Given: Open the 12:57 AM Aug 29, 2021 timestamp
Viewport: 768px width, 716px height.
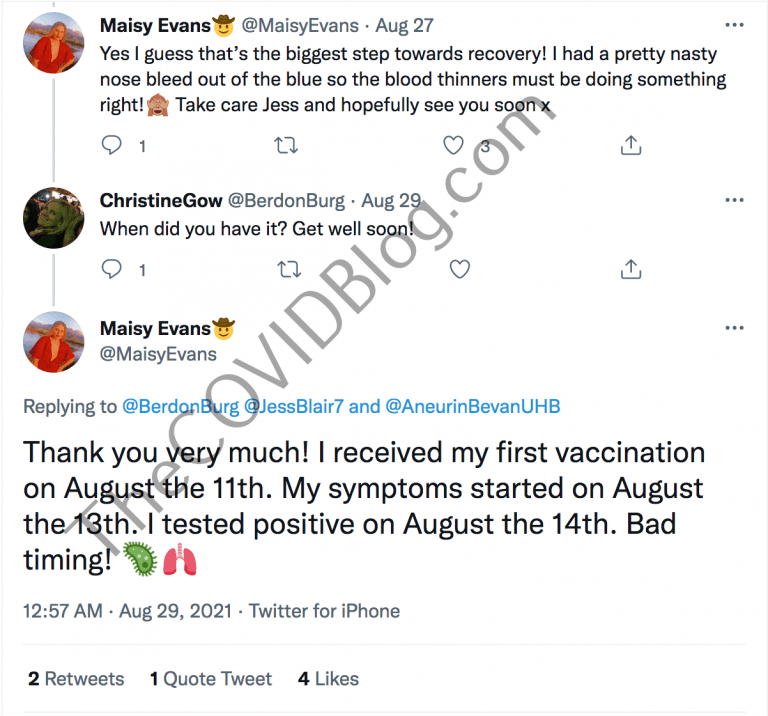Looking at the screenshot, I should click(127, 611).
